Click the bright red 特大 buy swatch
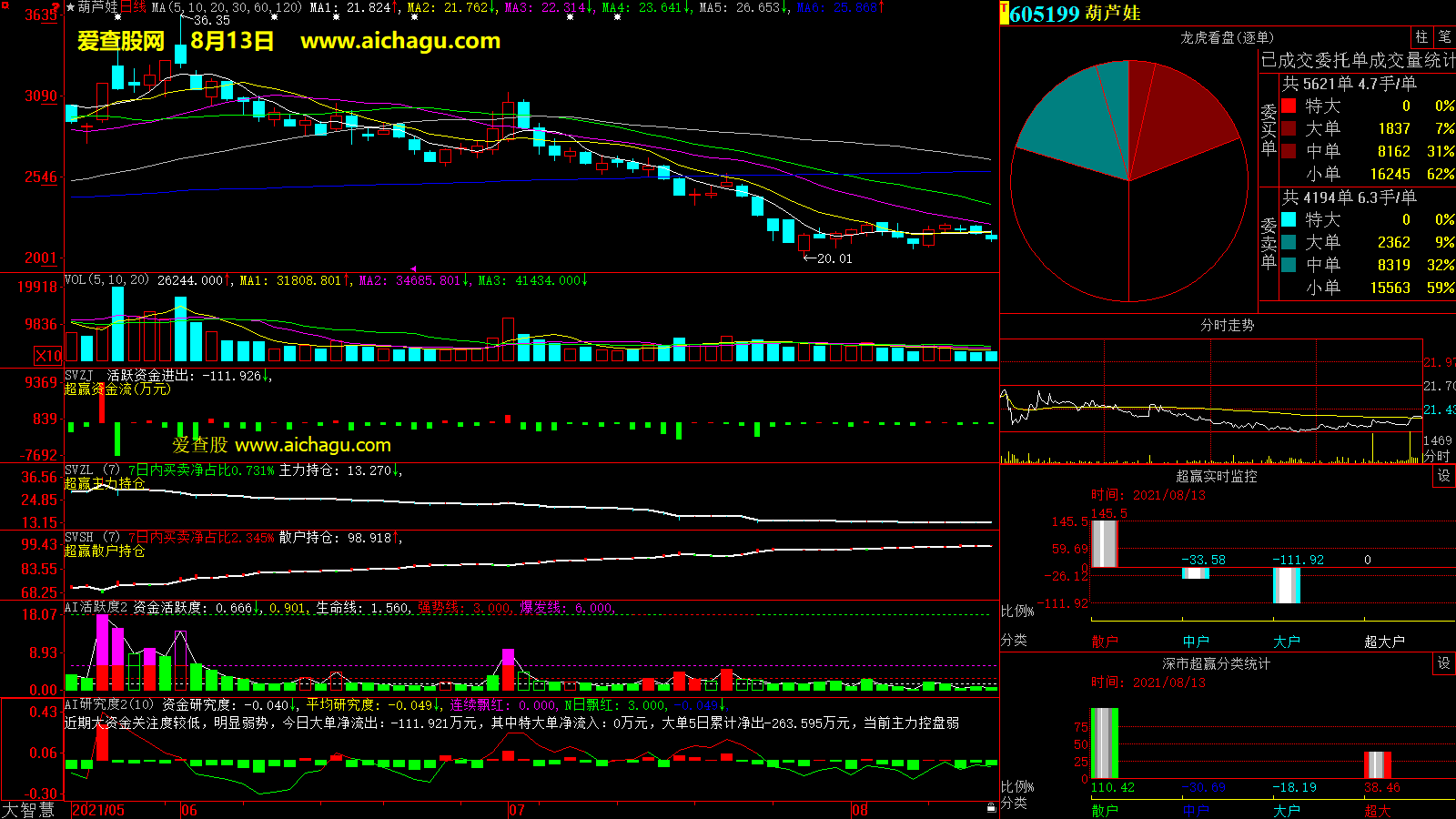 click(x=1289, y=106)
